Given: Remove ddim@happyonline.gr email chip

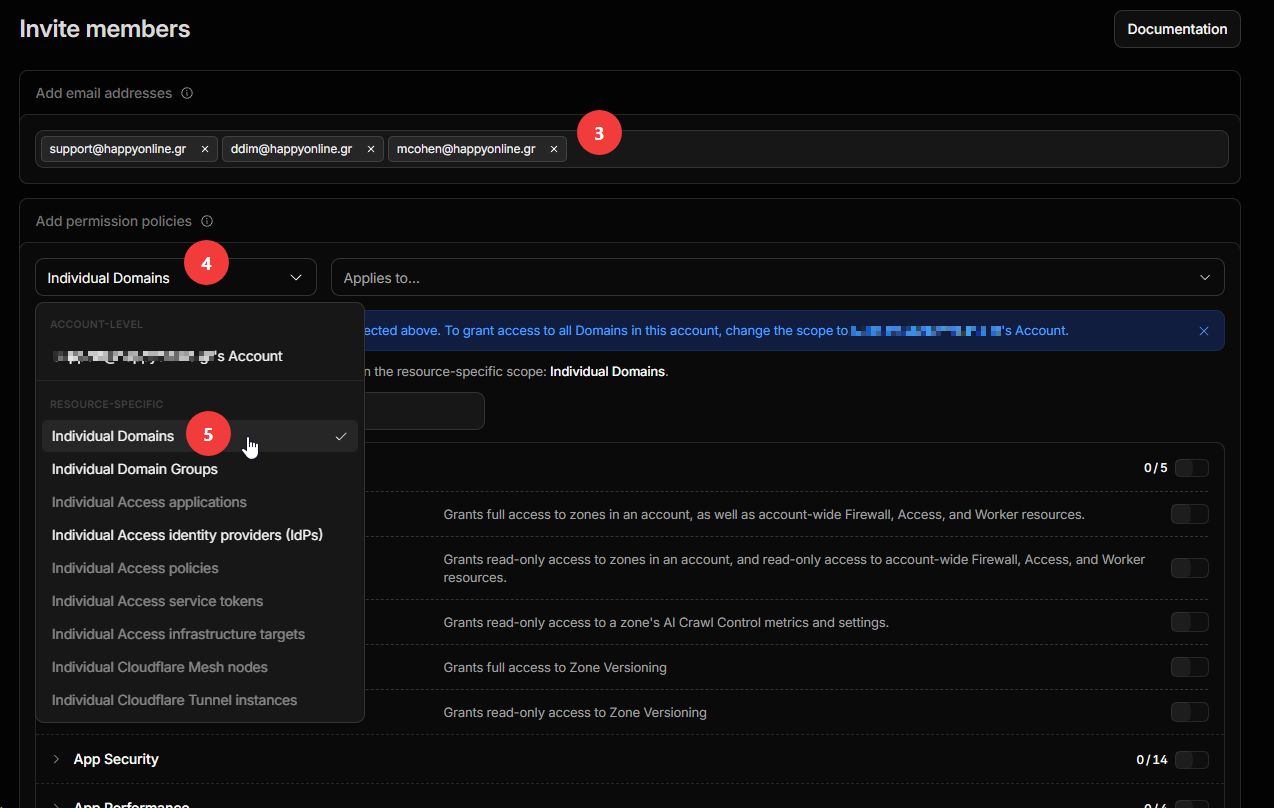Looking at the screenshot, I should 371,149.
